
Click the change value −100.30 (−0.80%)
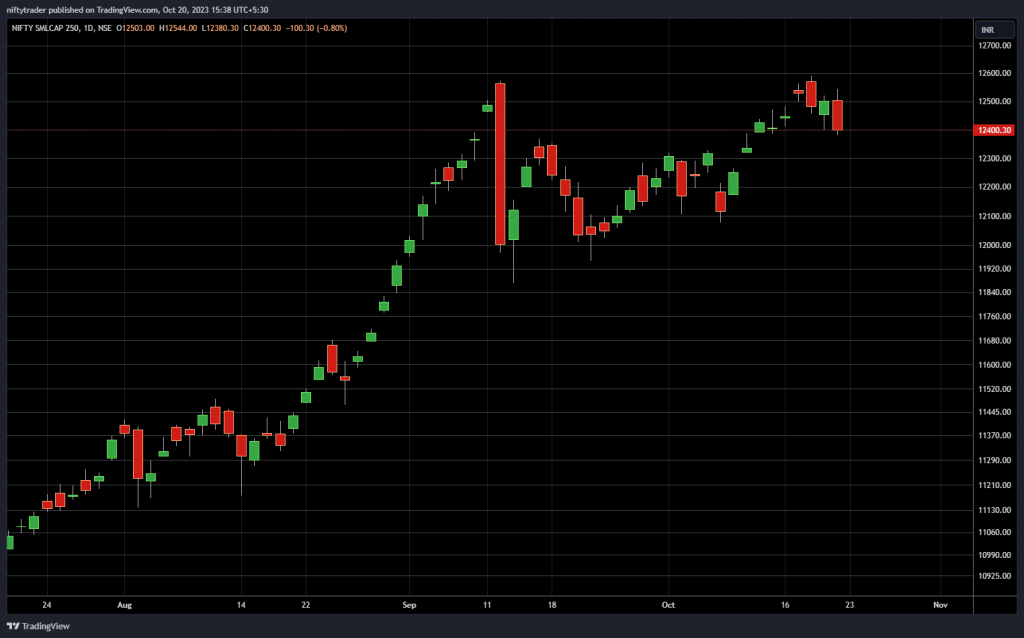[316, 28]
